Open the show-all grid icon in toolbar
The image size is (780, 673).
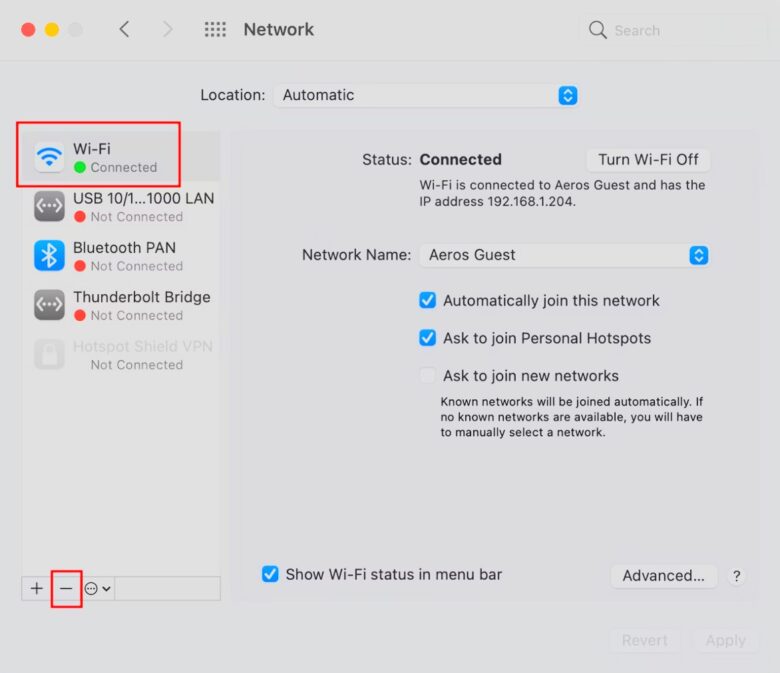215,30
